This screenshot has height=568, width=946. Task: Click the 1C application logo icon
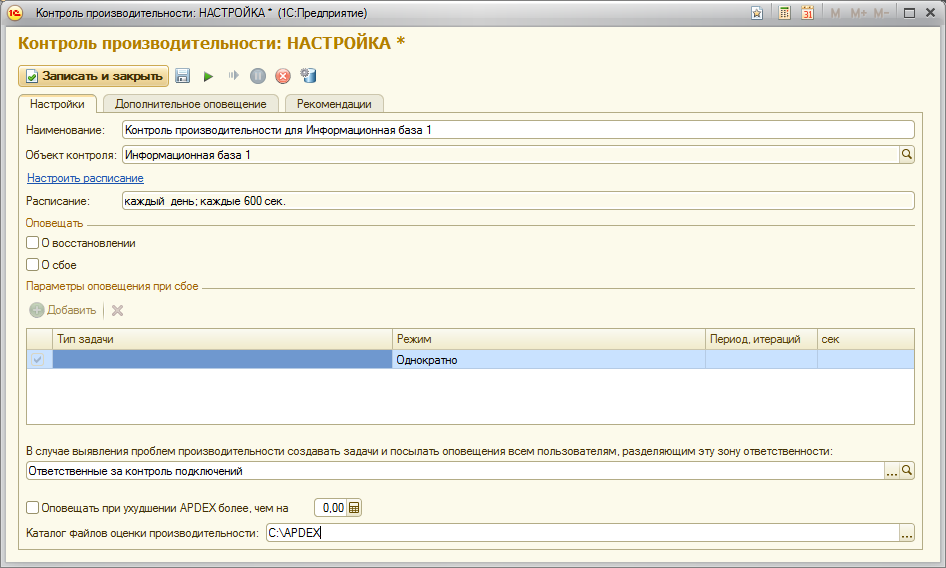point(14,13)
